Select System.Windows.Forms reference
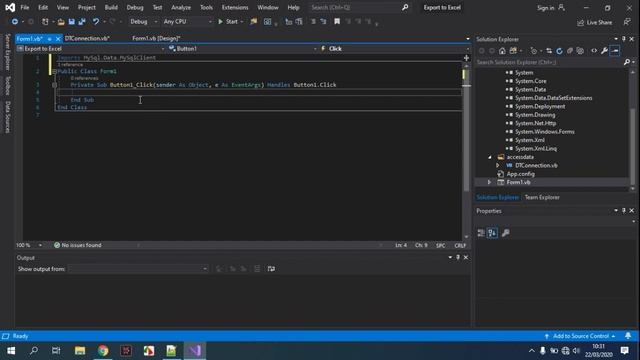This screenshot has width=640, height=360. click(x=544, y=131)
